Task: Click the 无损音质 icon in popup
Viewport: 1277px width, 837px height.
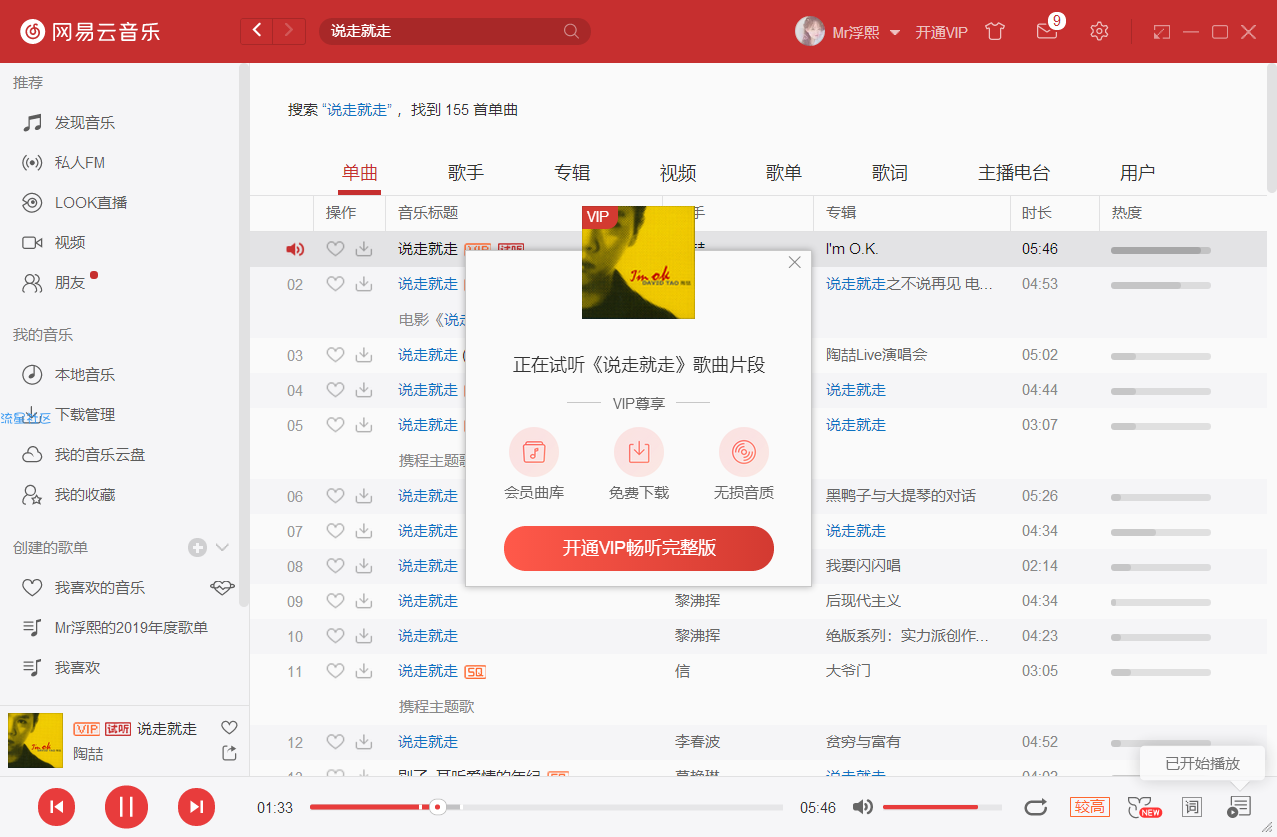Action: tap(744, 452)
